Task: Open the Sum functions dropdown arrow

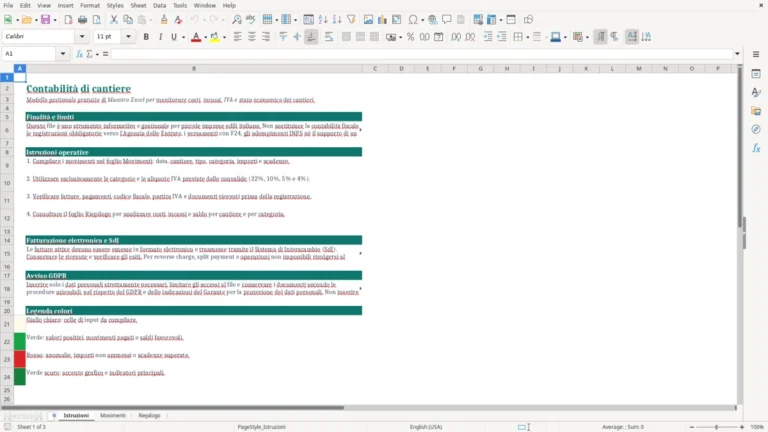Action: tap(97, 54)
